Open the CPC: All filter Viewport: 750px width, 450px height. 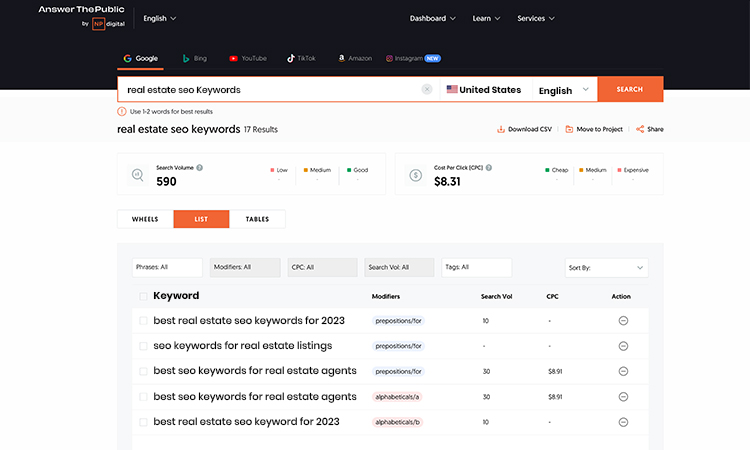[322, 267]
